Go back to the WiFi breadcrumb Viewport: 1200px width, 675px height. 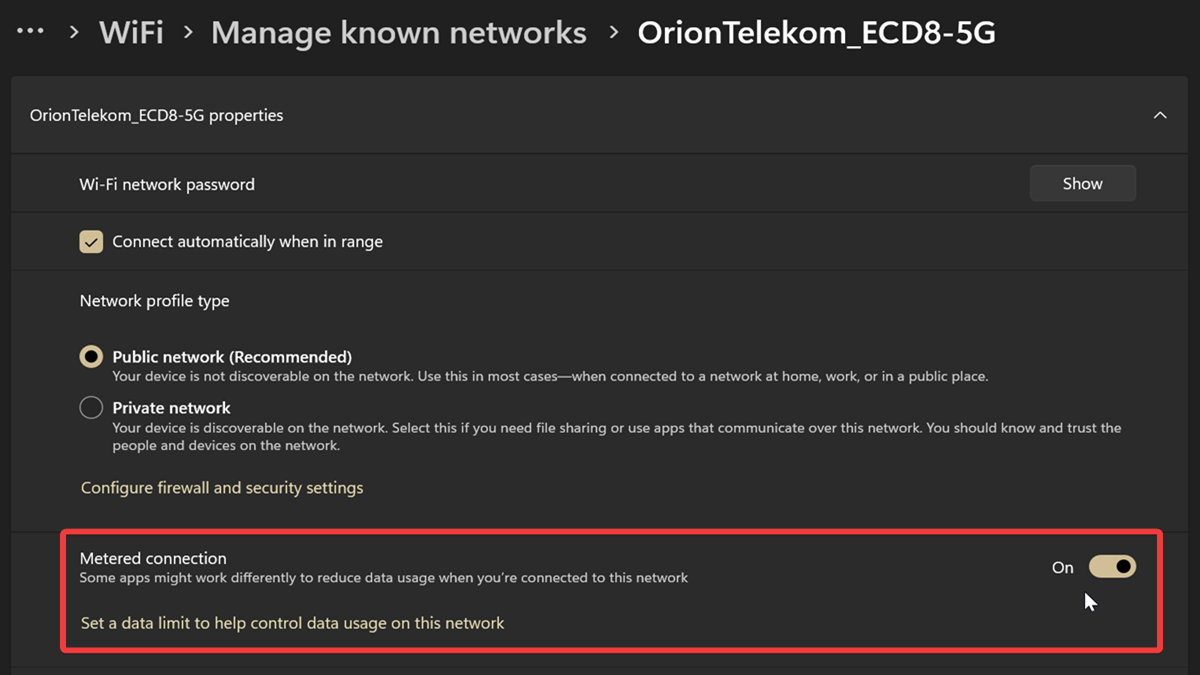click(131, 33)
